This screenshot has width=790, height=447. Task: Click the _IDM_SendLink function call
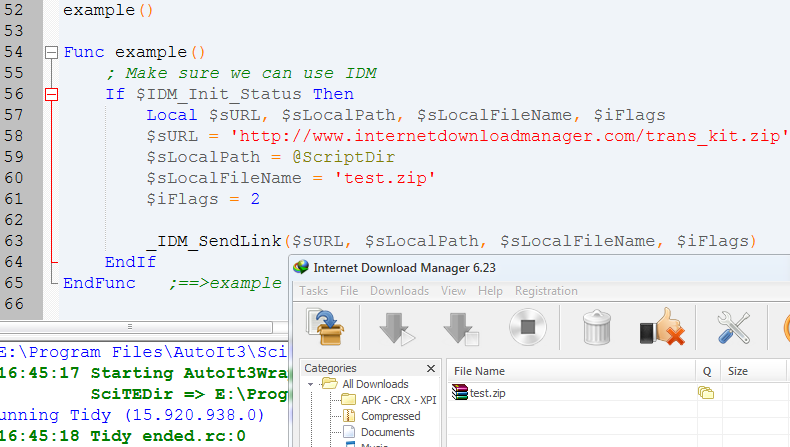point(214,241)
